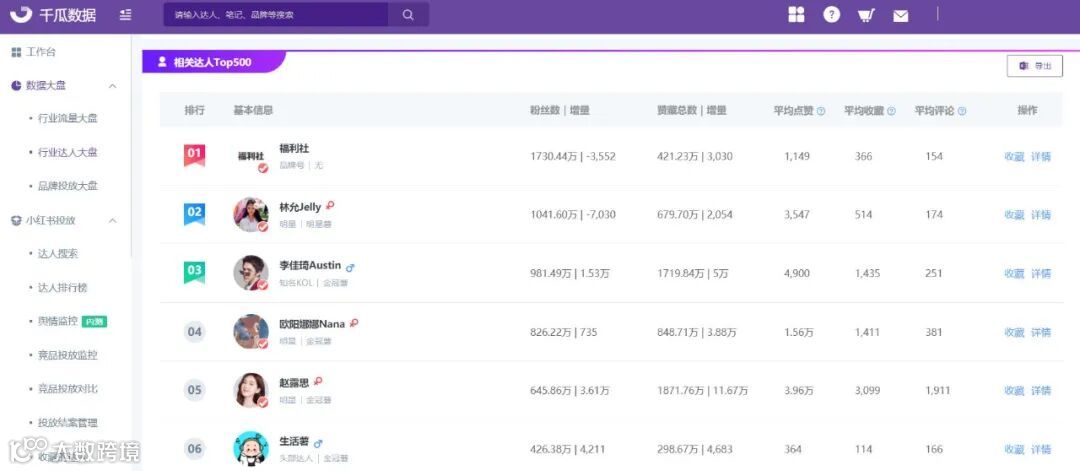Open 竞品投放监控 menu item

(68, 355)
